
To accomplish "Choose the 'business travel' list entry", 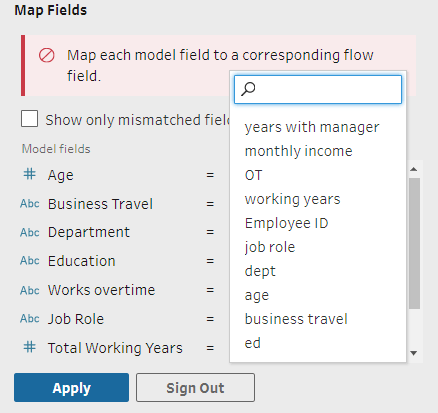I will pyautogui.click(x=296, y=319).
